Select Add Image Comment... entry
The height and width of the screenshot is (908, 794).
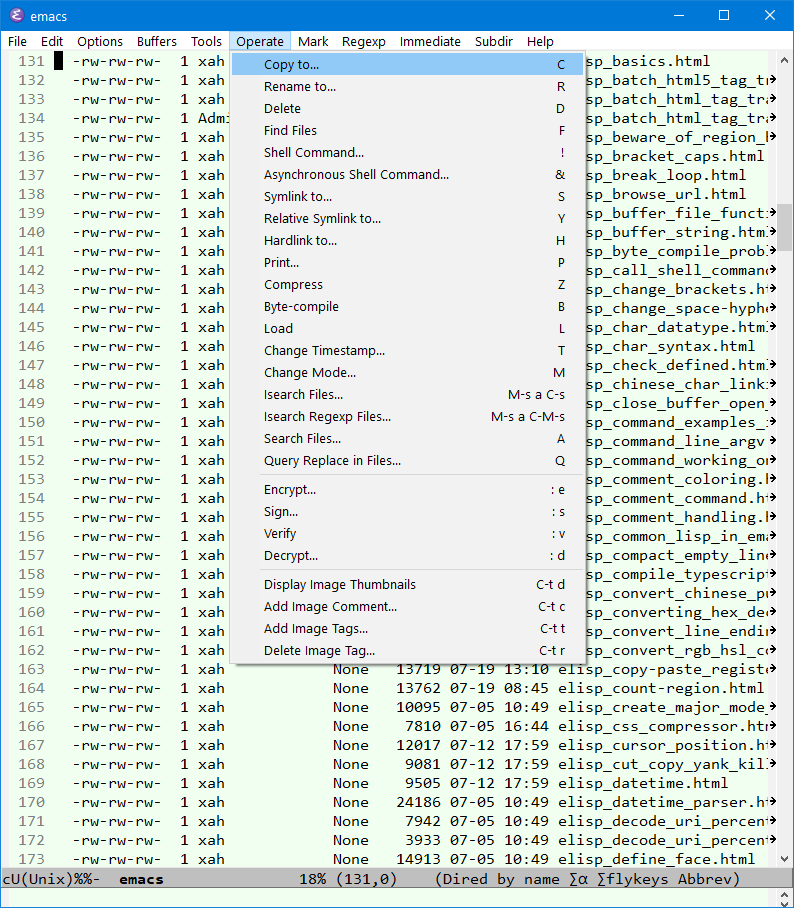[x=407, y=606]
